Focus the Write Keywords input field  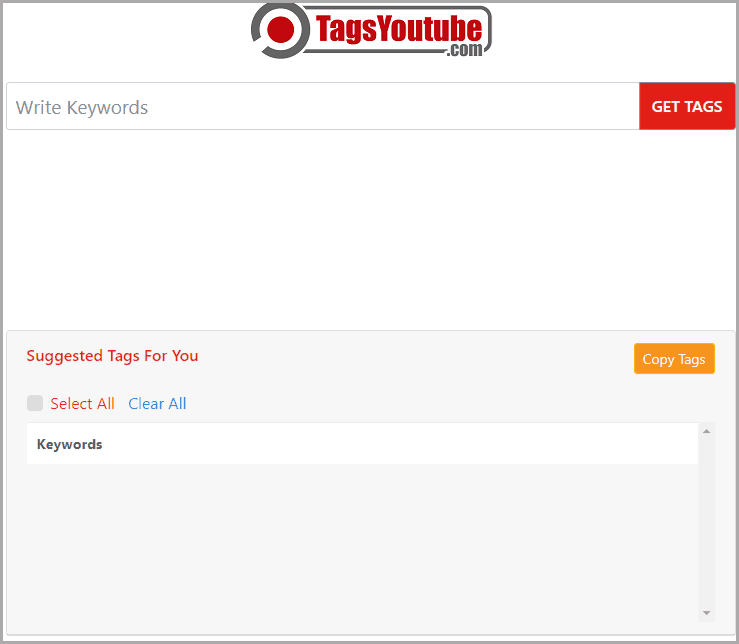click(x=323, y=106)
